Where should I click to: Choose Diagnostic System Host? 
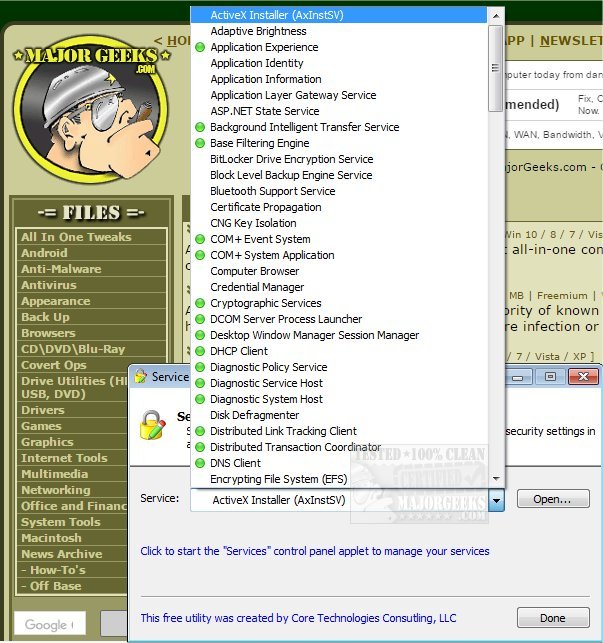pos(339,399)
